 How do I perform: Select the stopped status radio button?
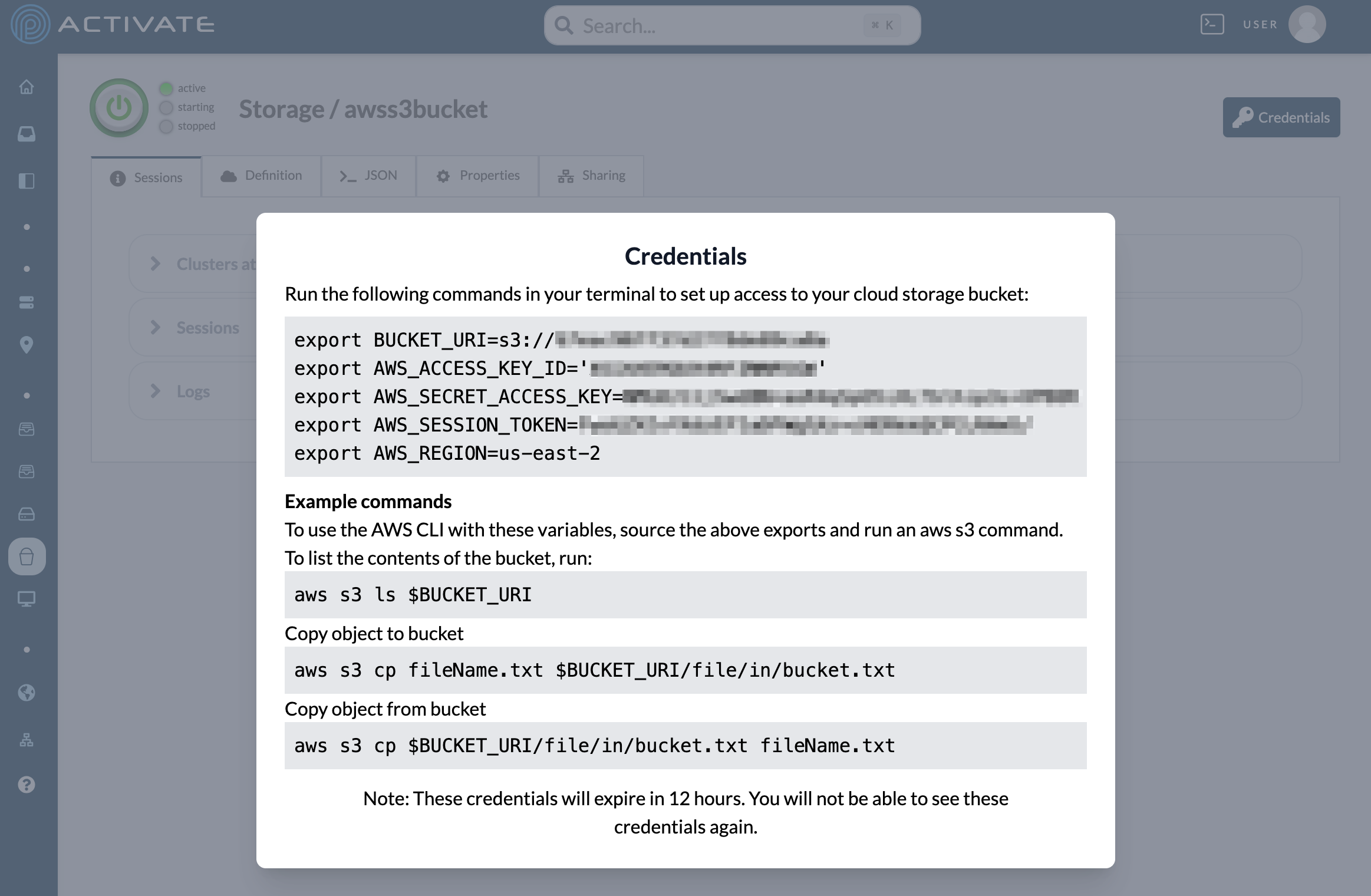pos(166,126)
